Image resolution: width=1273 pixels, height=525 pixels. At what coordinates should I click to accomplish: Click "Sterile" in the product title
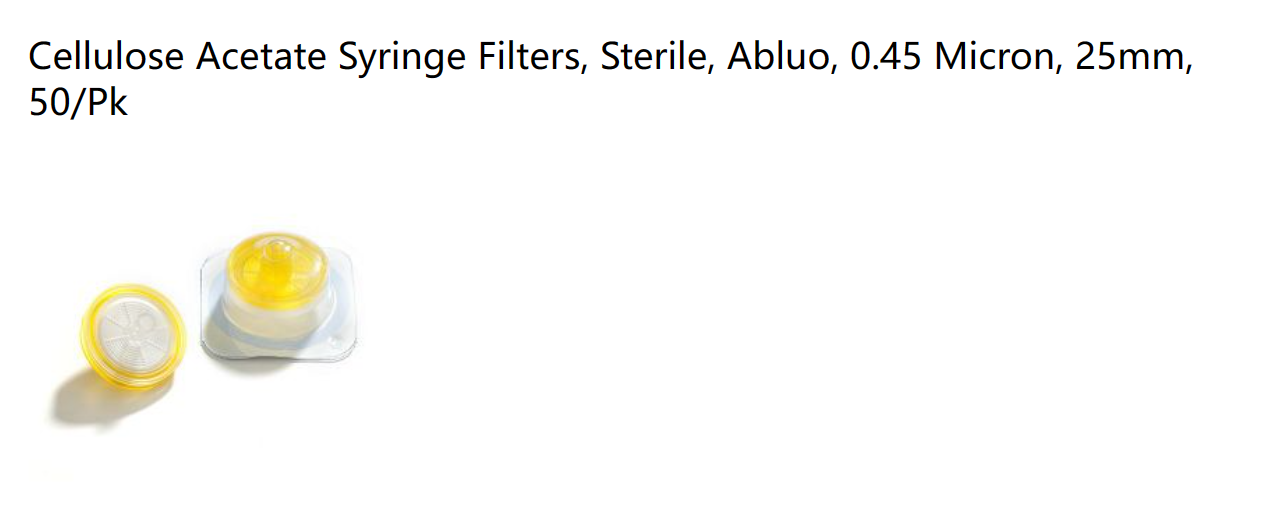click(x=657, y=57)
